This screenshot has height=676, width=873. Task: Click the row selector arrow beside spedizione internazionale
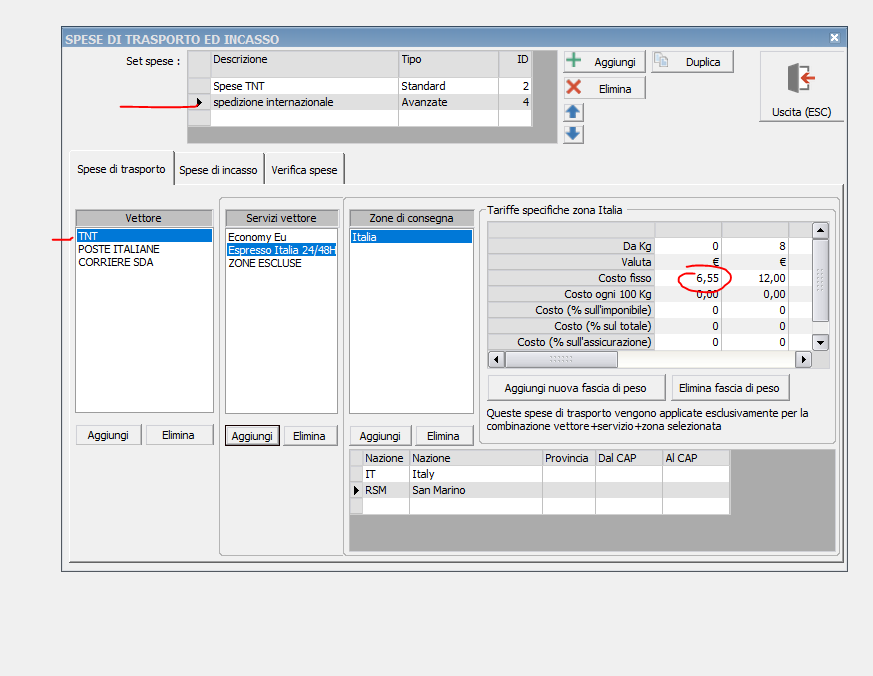pyautogui.click(x=199, y=102)
